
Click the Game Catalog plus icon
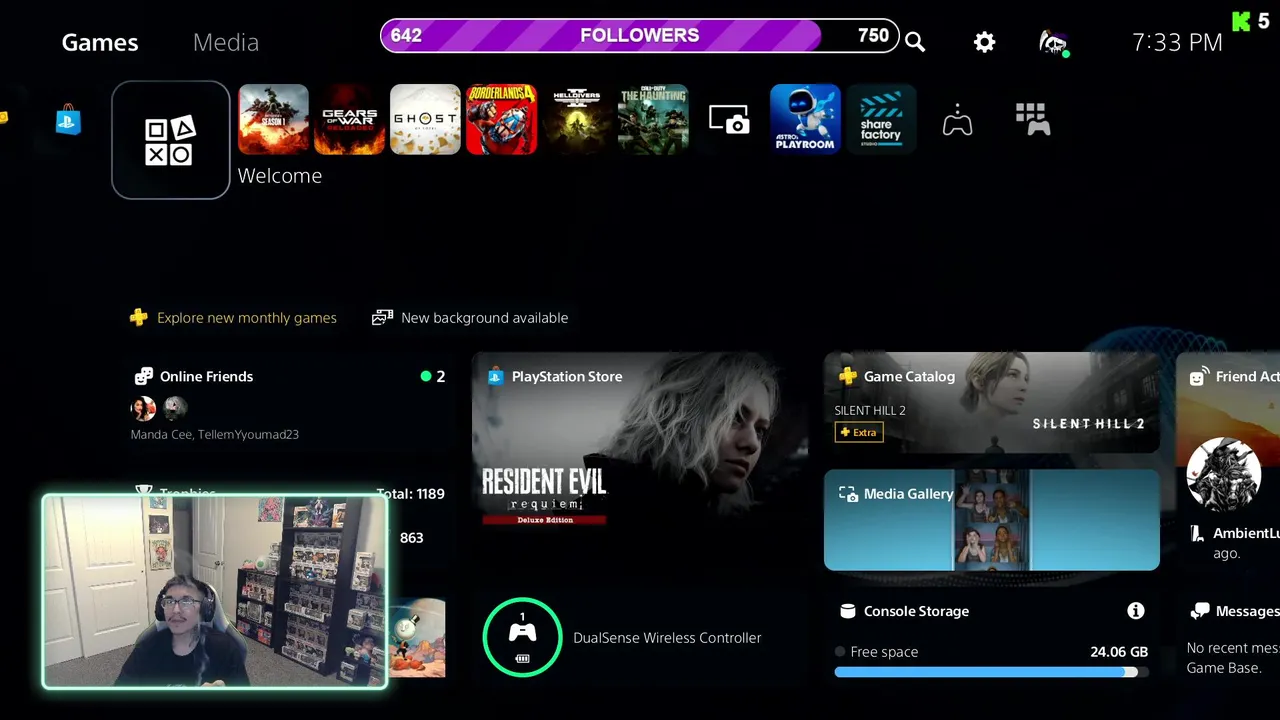847,377
